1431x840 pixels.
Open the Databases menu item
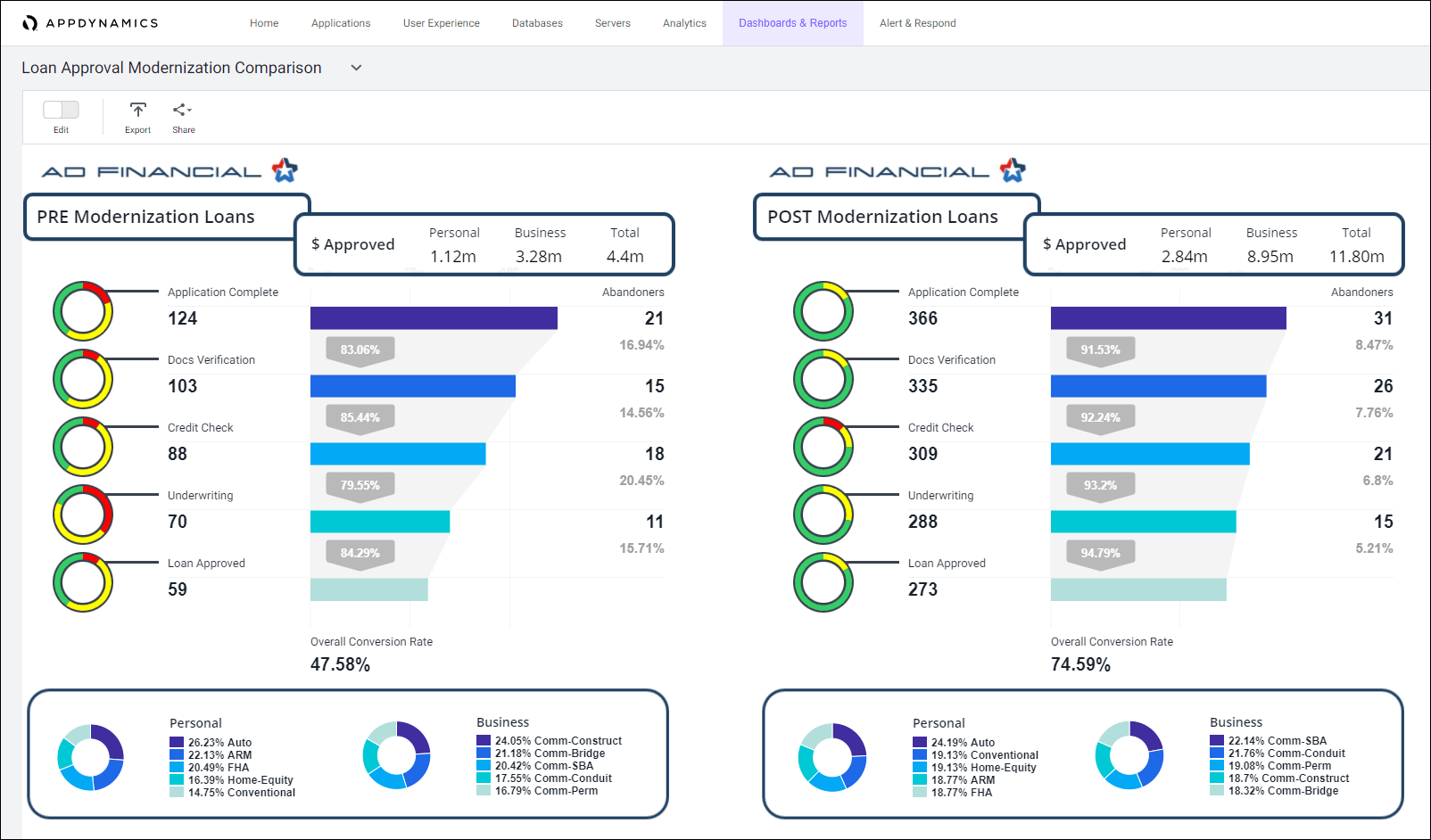pyautogui.click(x=537, y=23)
